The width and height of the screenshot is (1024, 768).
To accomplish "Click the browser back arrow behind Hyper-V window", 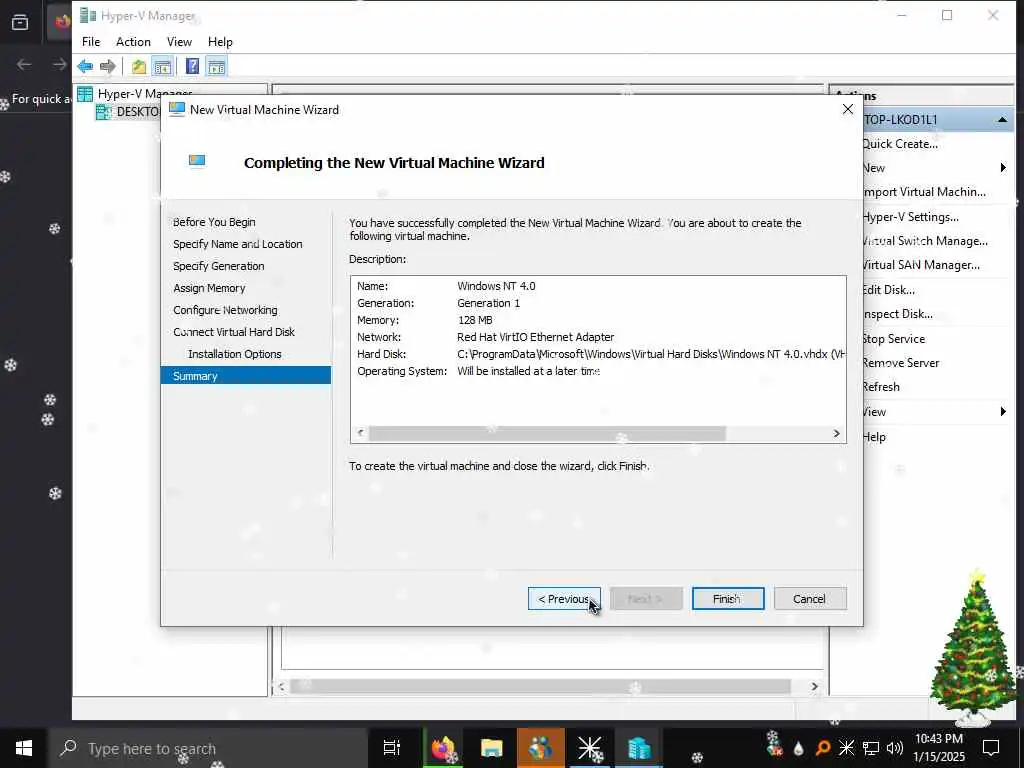I will coord(24,64).
